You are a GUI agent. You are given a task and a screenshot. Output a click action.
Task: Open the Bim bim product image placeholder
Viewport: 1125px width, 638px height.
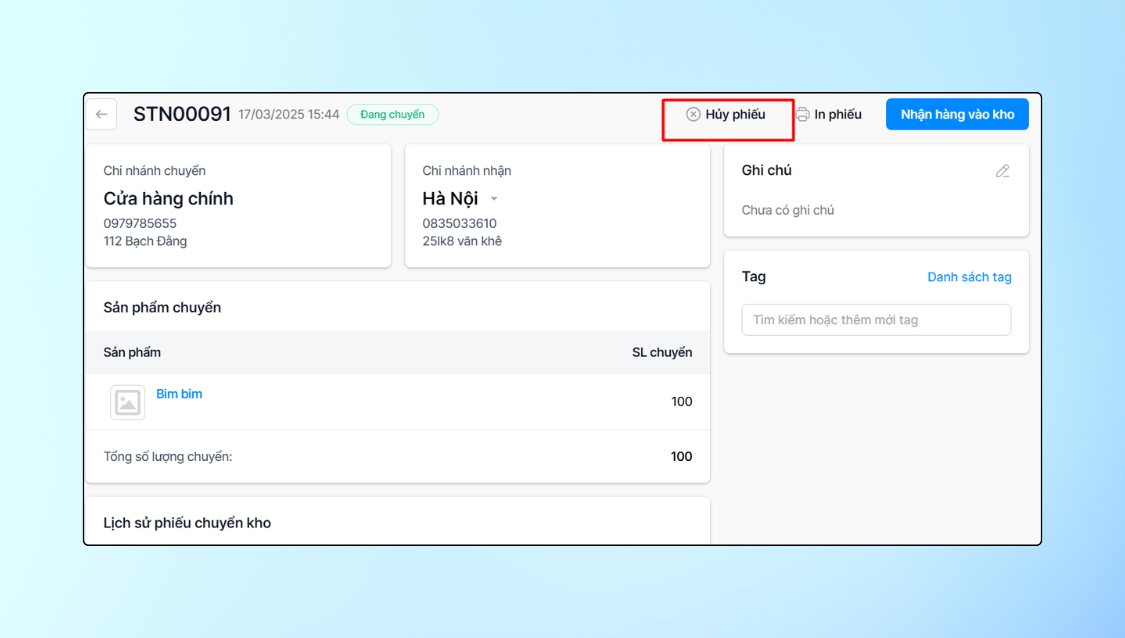(x=128, y=402)
